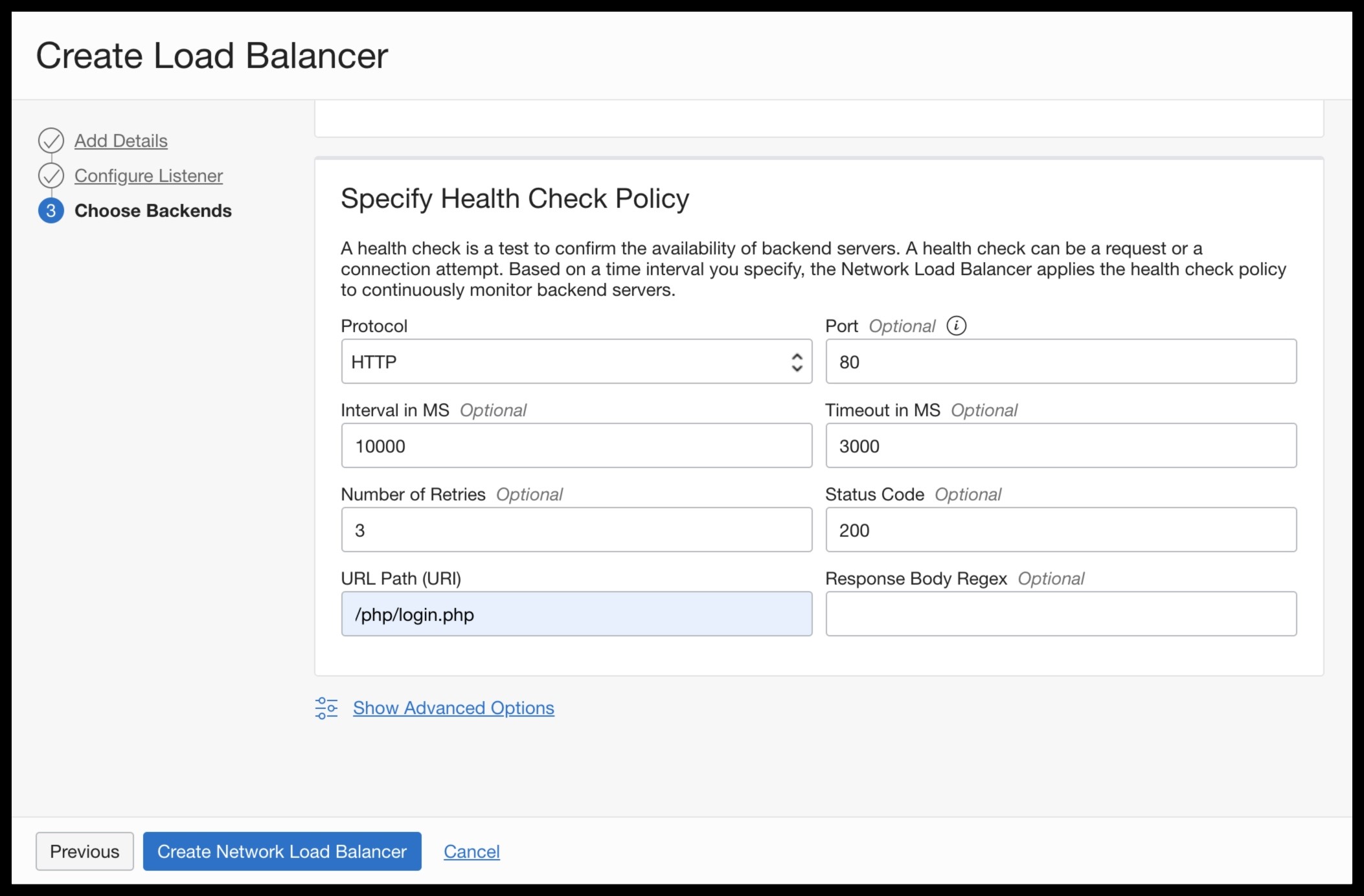Focus the Response Body Regex field
The height and width of the screenshot is (896, 1364).
1060,614
